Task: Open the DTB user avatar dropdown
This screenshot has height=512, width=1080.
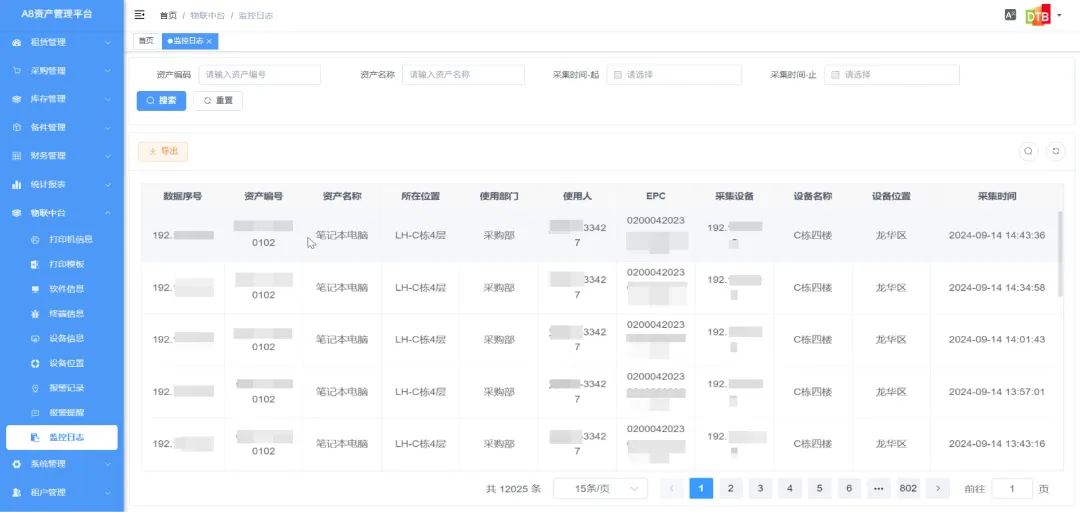Action: 1039,15
